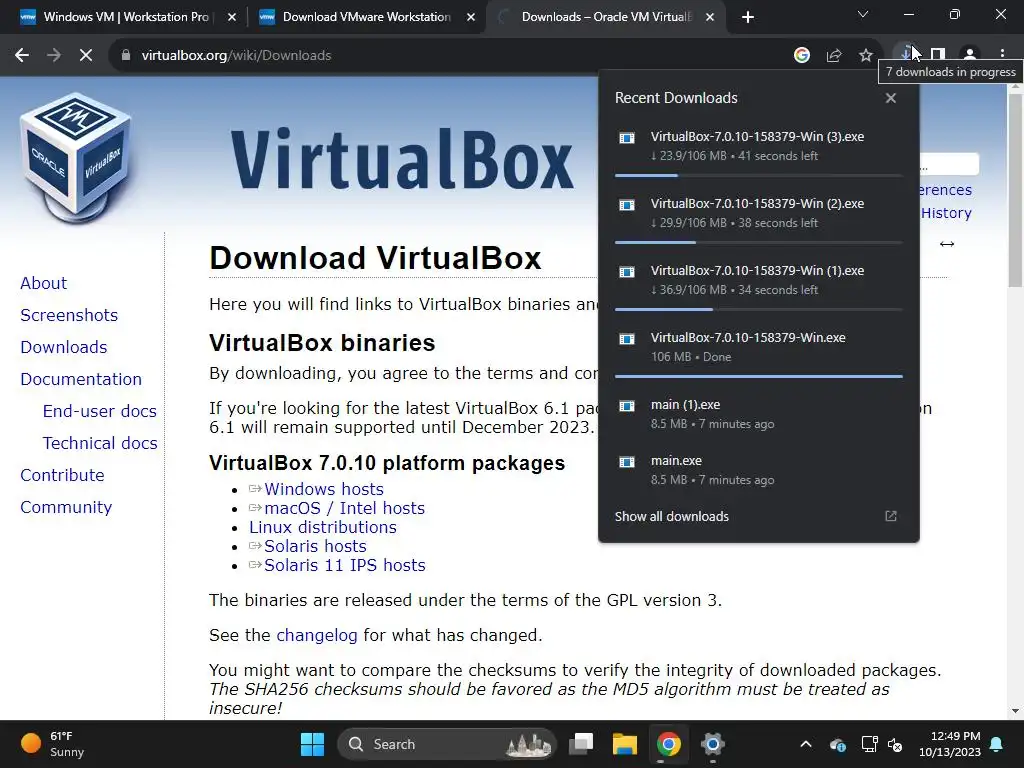Open the Screenshots sidebar link
The height and width of the screenshot is (768, 1024).
pos(69,315)
